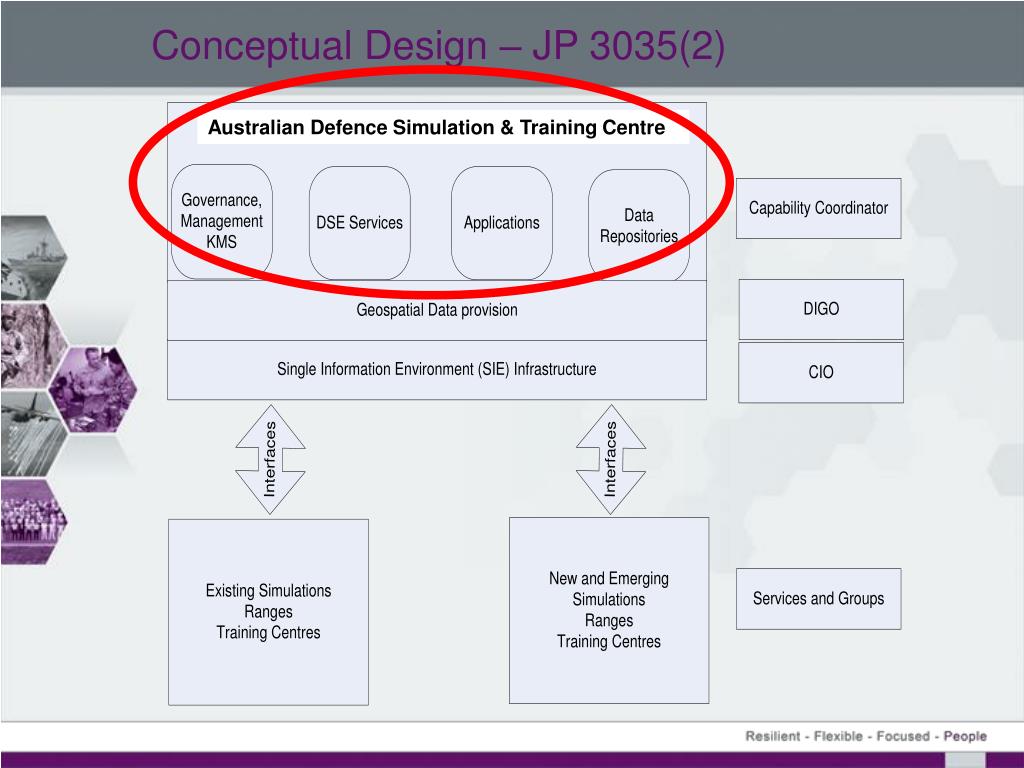This screenshot has height=768, width=1024.
Task: Click the slide title Conceptual Design – JP 3035(2)
Action: point(438,46)
